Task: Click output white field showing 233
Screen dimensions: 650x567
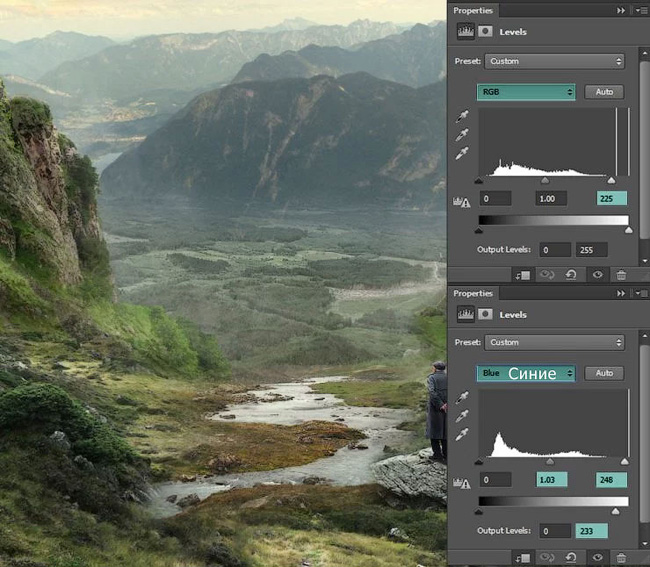Action: [x=592, y=531]
